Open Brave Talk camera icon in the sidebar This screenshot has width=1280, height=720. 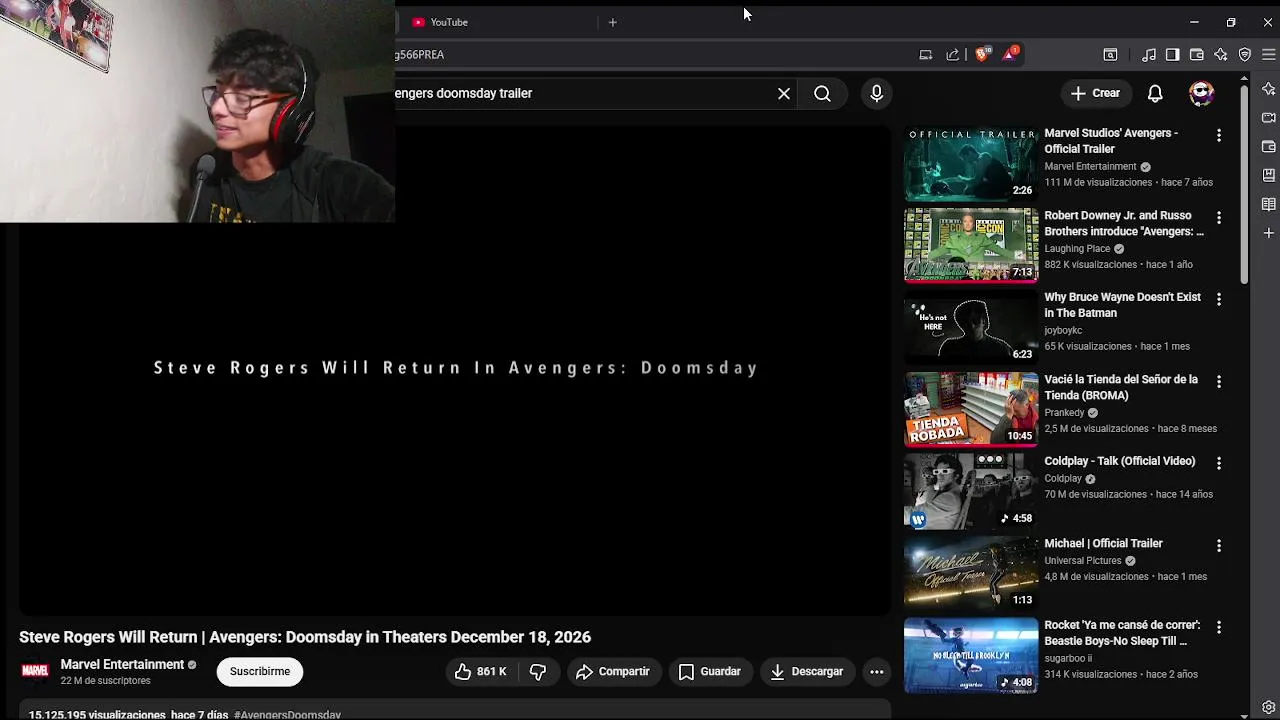tap(1268, 118)
